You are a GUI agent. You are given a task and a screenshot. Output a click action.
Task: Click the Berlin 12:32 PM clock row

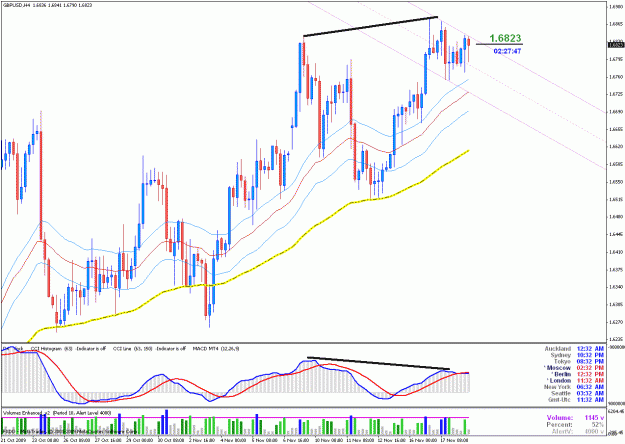coord(578,374)
